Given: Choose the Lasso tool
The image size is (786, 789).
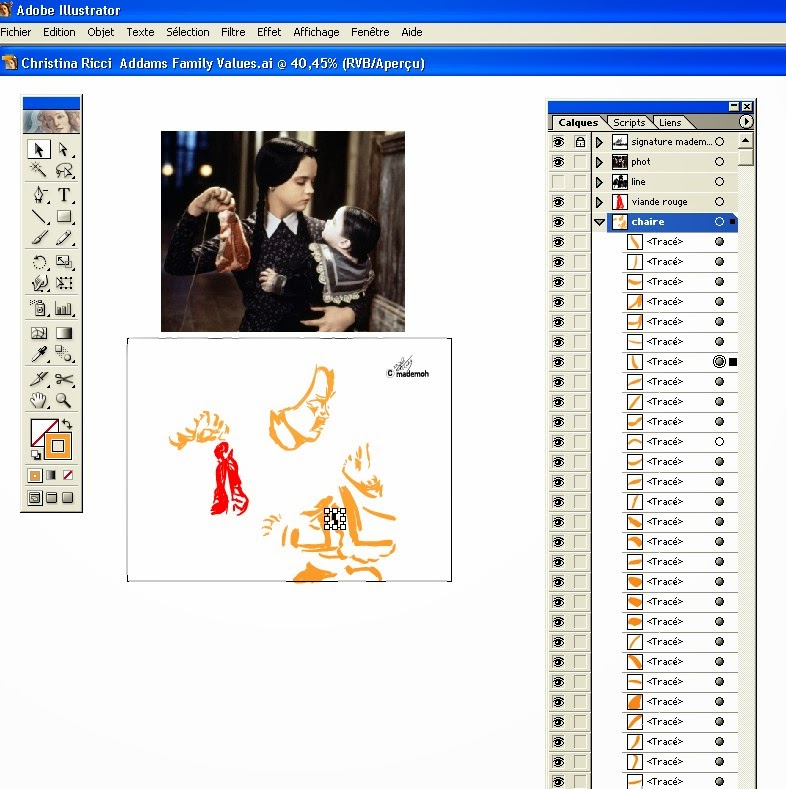Looking at the screenshot, I should click(63, 170).
